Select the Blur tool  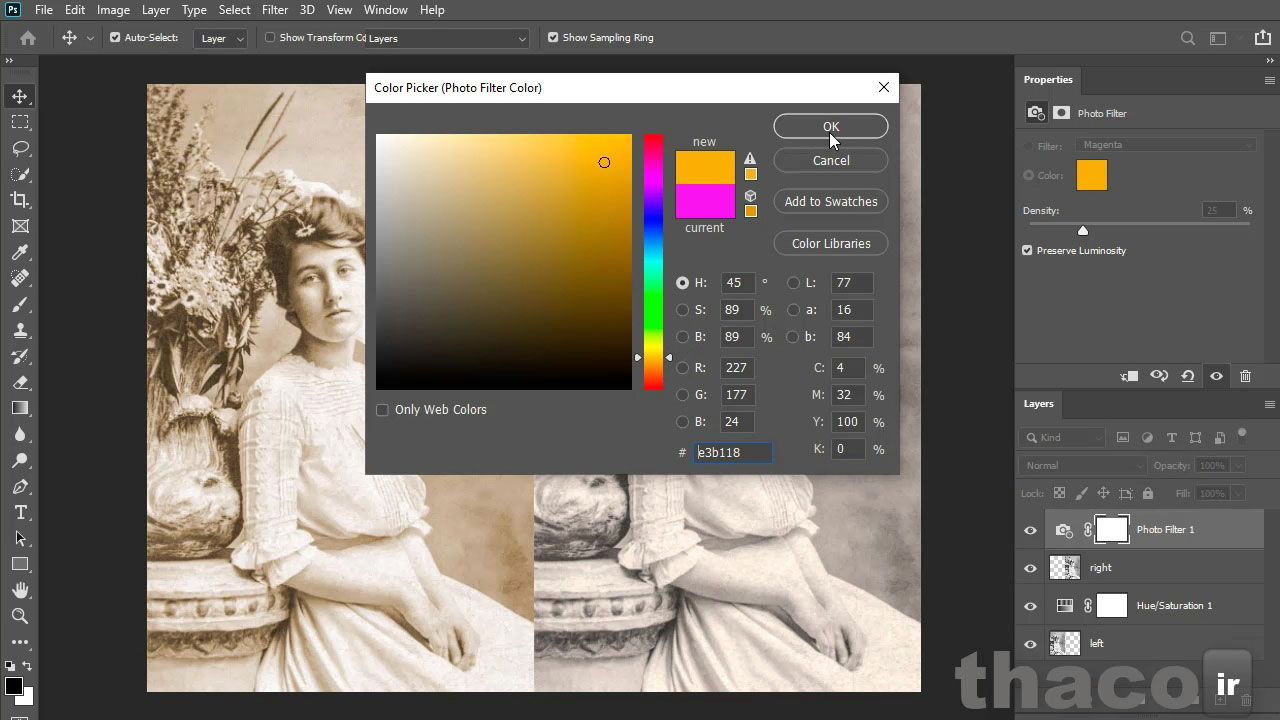click(x=20, y=434)
